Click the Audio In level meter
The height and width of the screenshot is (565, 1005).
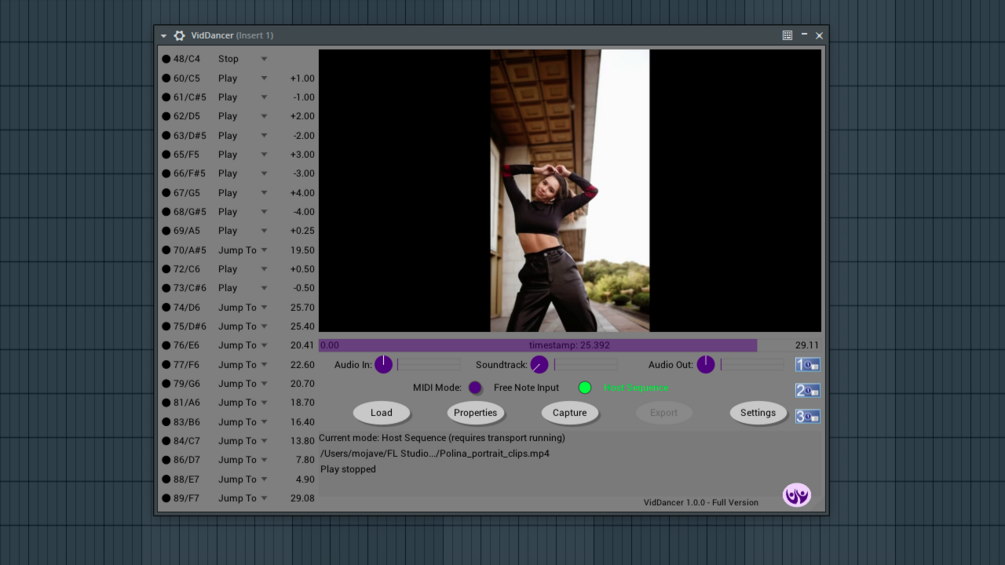pyautogui.click(x=429, y=364)
